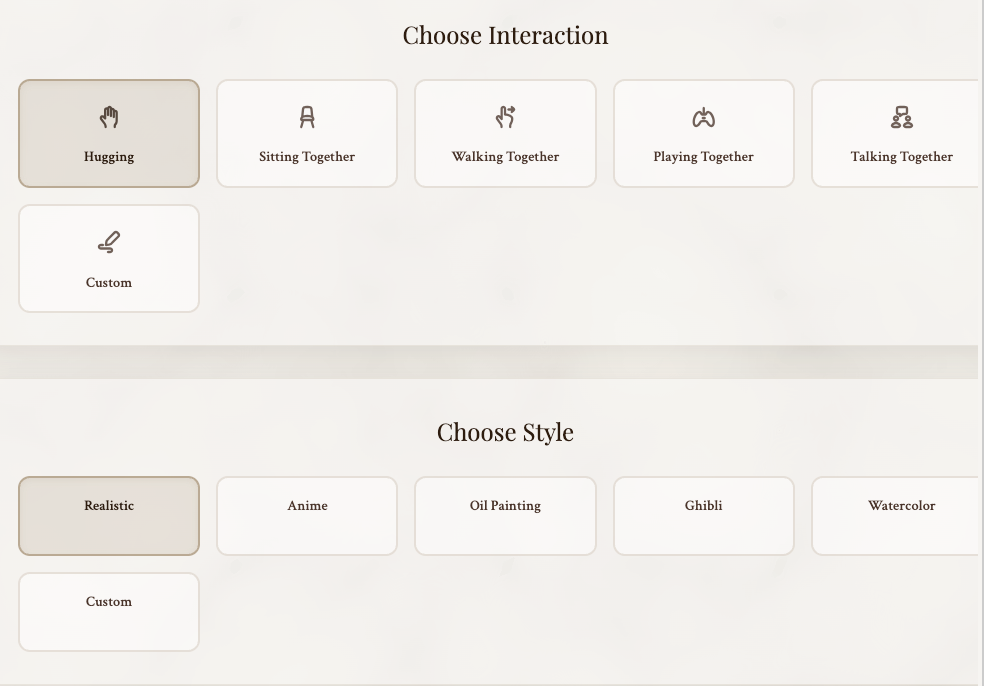Click the "Sitting Together" label text
This screenshot has width=984, height=686.
tap(307, 157)
